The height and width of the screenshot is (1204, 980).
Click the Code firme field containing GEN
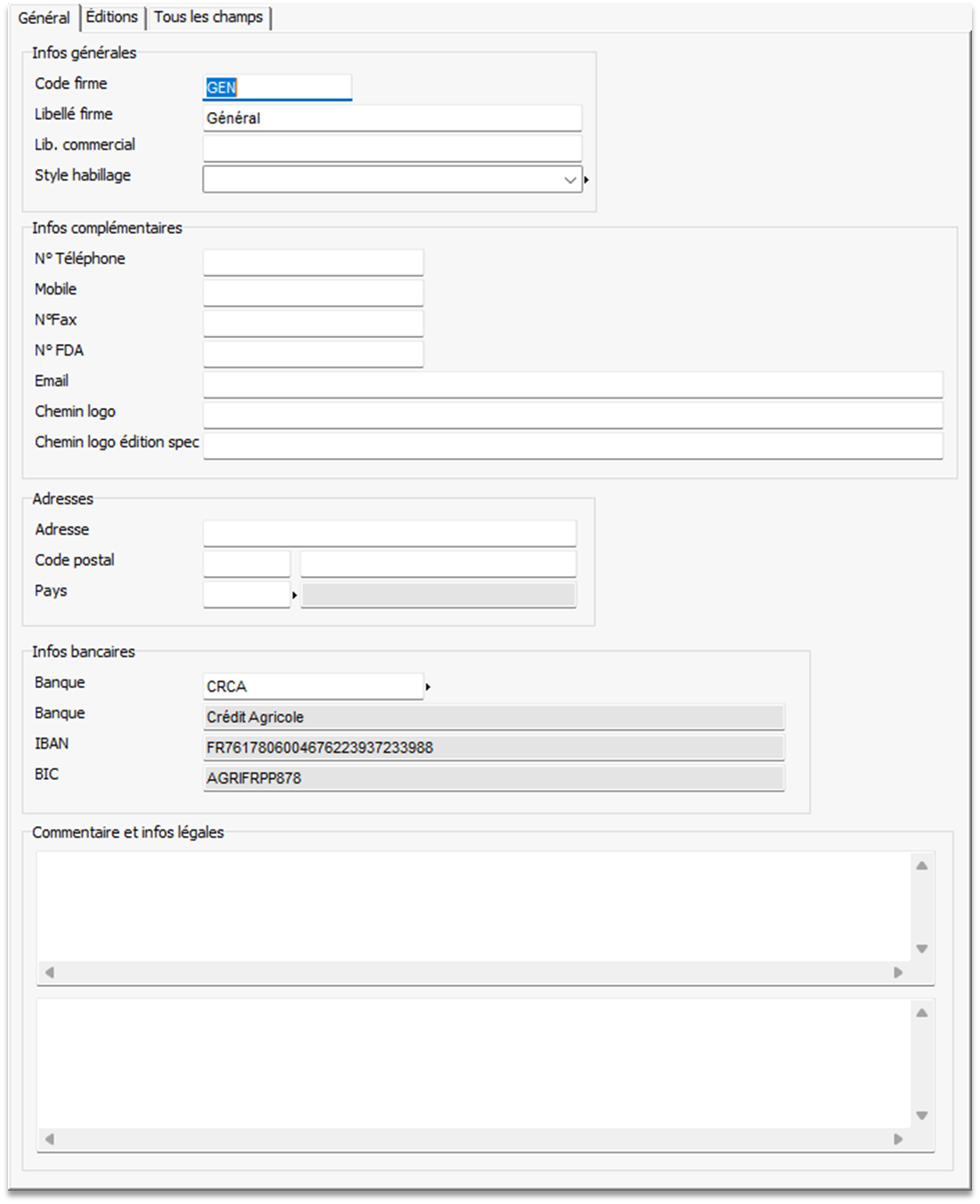277,87
